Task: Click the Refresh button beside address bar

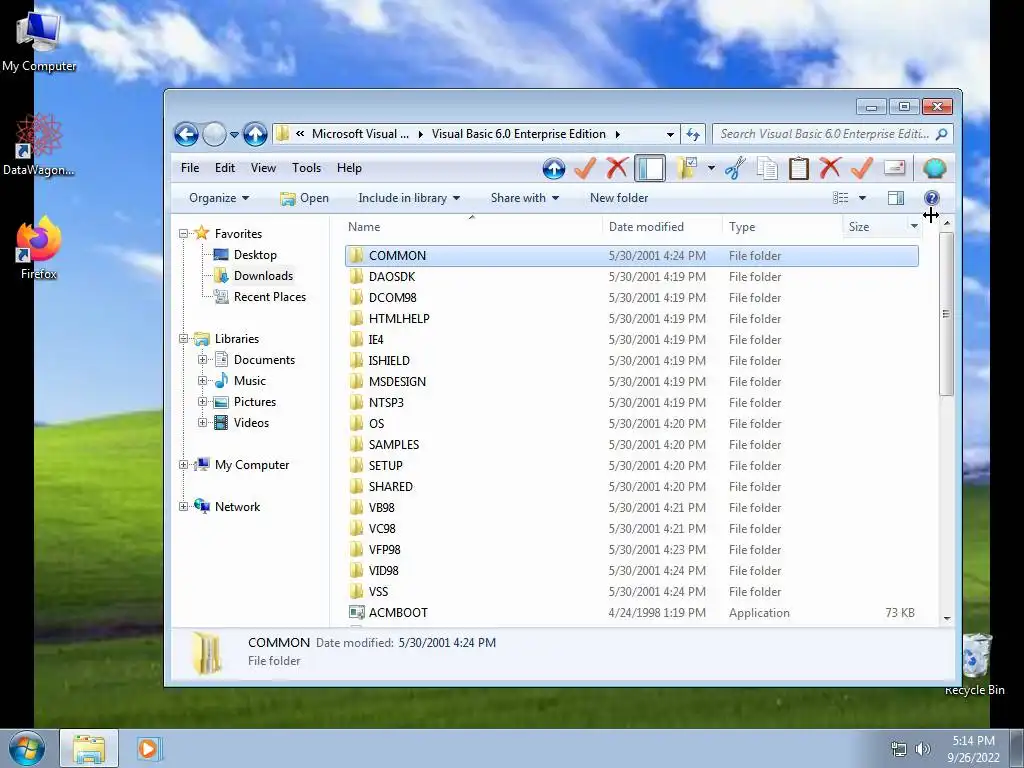Action: pos(693,135)
